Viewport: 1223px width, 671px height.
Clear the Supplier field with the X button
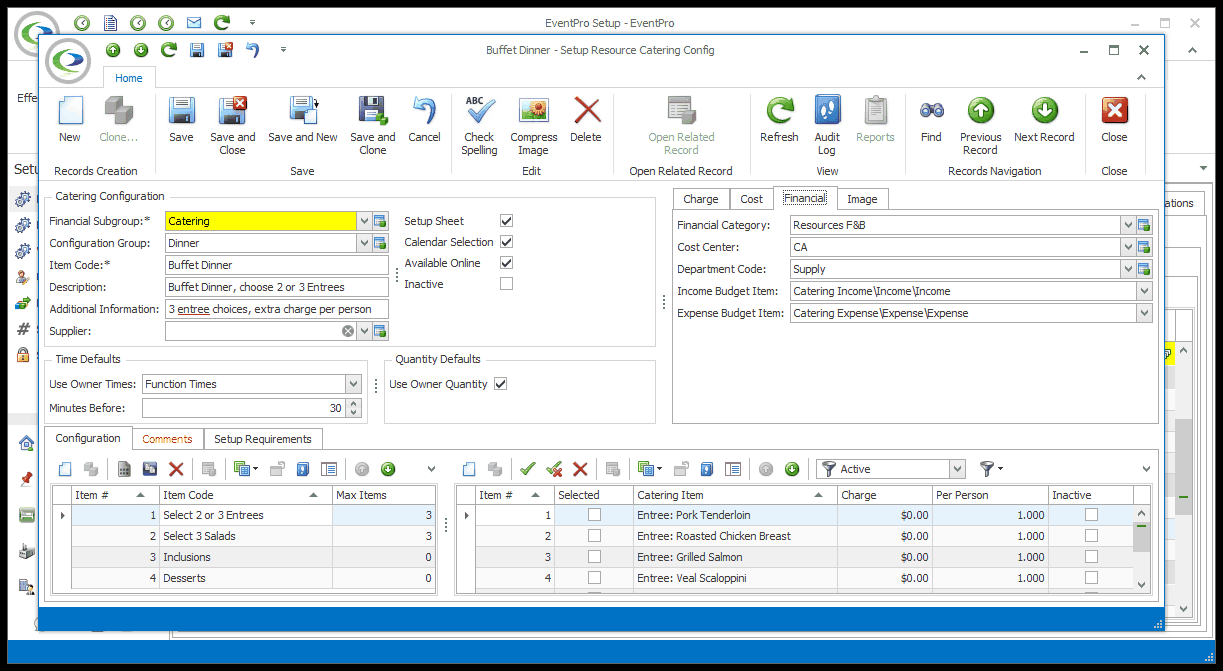348,331
